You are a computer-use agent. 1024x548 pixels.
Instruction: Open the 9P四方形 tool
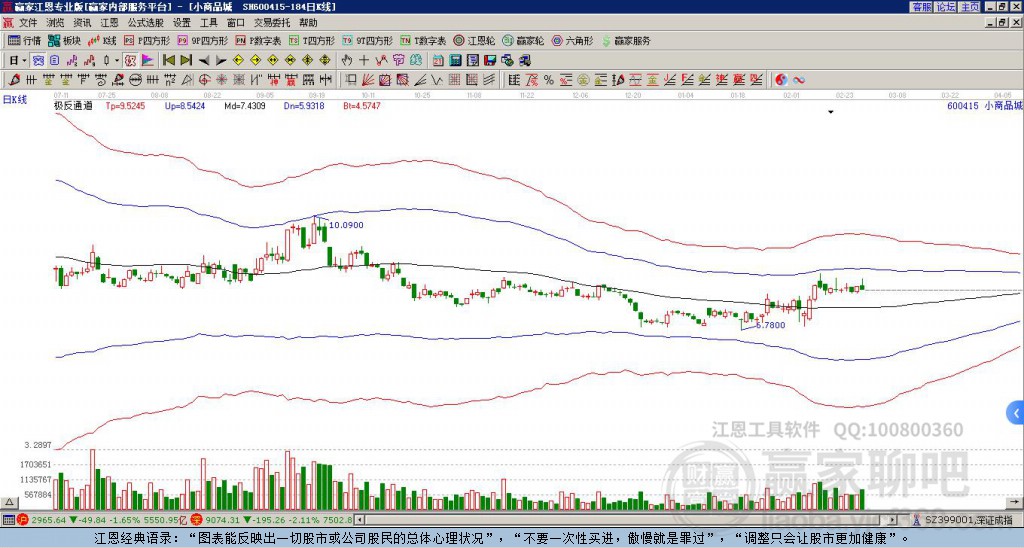202,40
